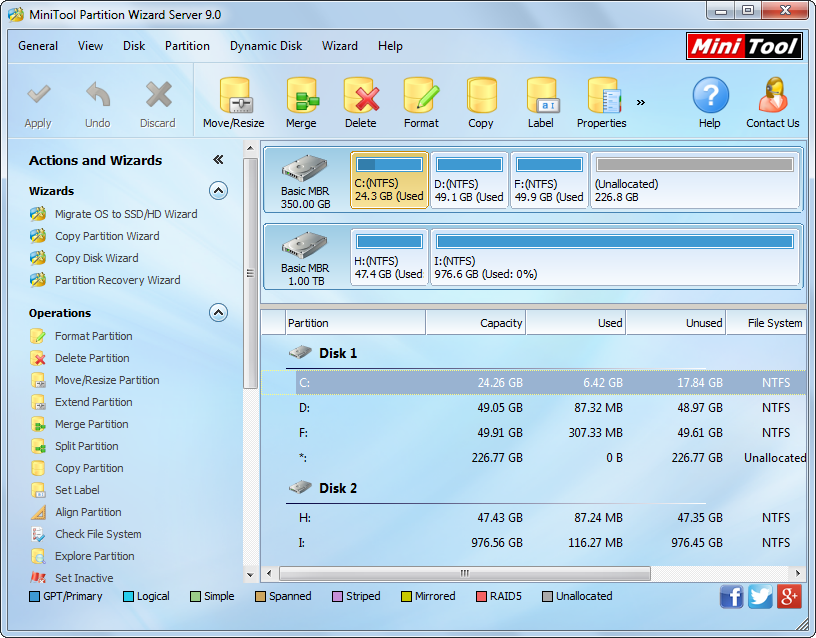Click the Disk 1 header in partition list
The width and height of the screenshot is (816, 638).
coord(338,353)
